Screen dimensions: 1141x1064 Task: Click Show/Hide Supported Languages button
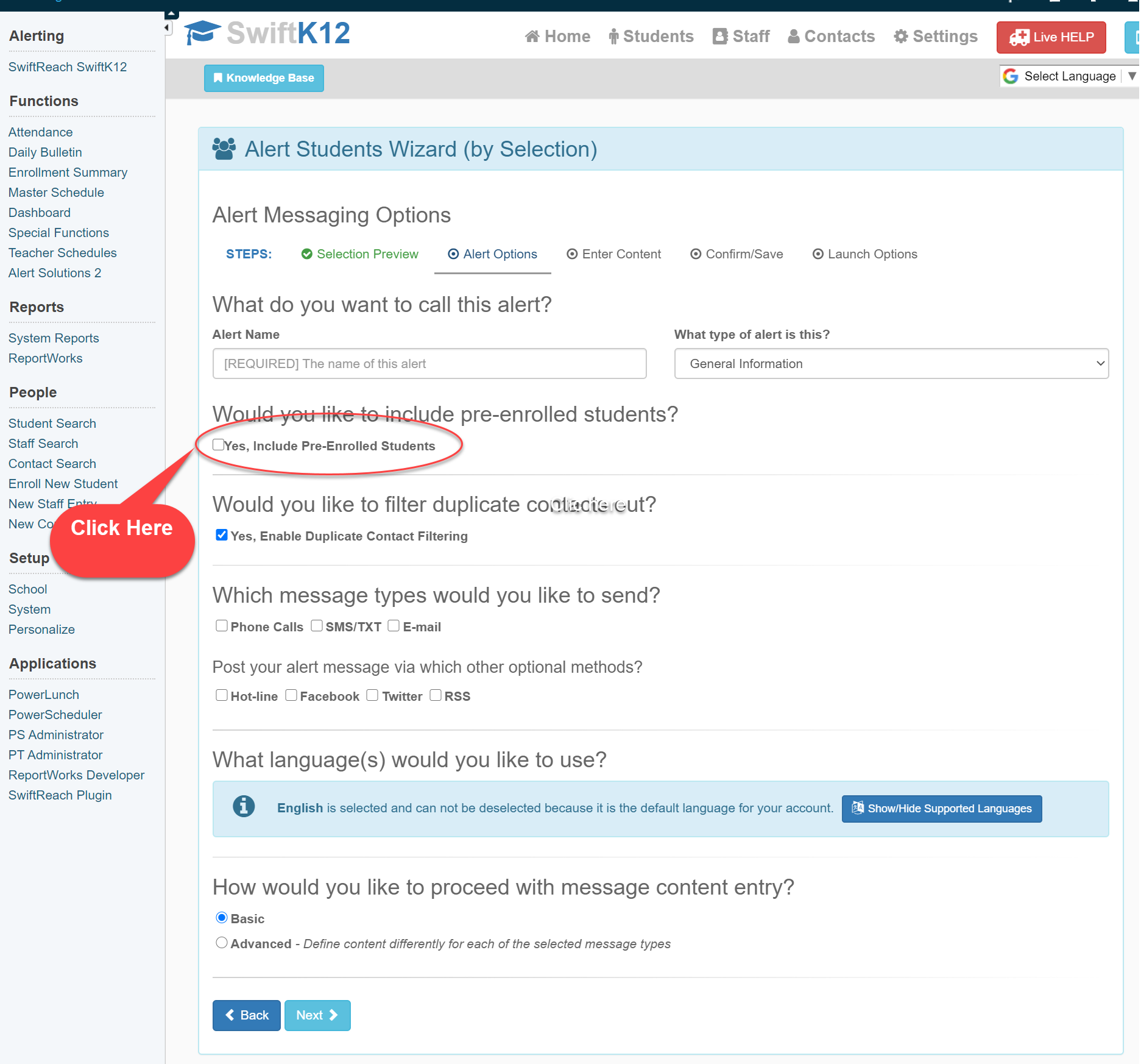point(942,809)
